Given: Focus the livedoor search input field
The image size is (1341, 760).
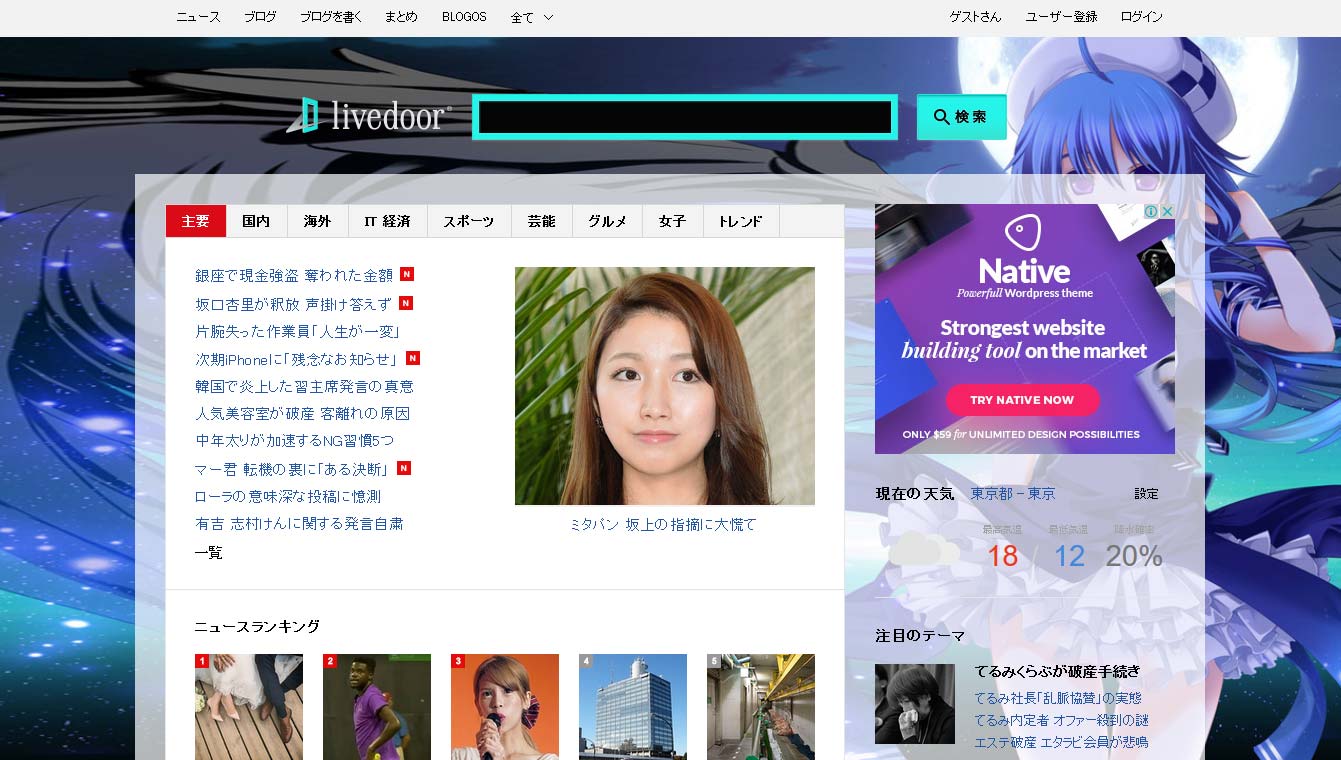Looking at the screenshot, I should coord(685,117).
